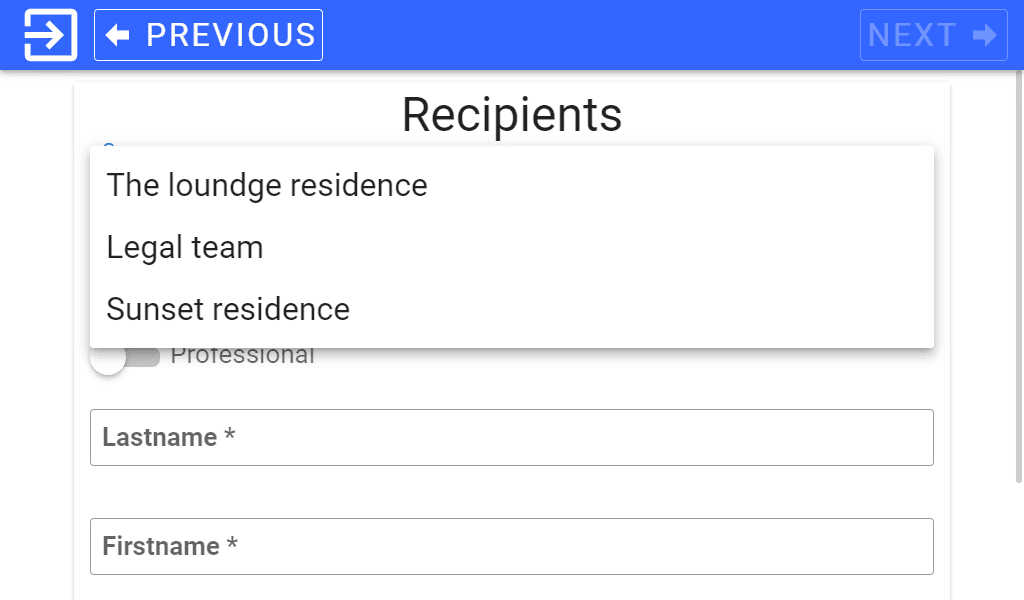Click the right arrow icon beside Next
1024x600 pixels.
point(985,35)
